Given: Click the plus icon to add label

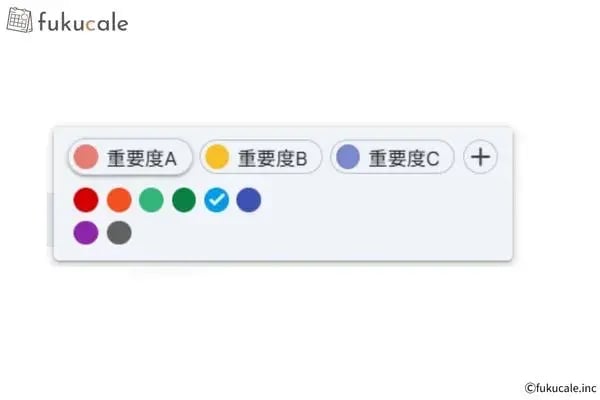Looking at the screenshot, I should (x=481, y=157).
